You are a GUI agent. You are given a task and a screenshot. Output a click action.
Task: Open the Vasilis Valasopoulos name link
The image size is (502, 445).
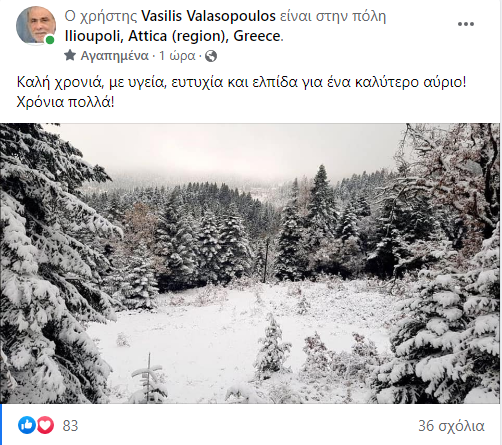[208, 16]
